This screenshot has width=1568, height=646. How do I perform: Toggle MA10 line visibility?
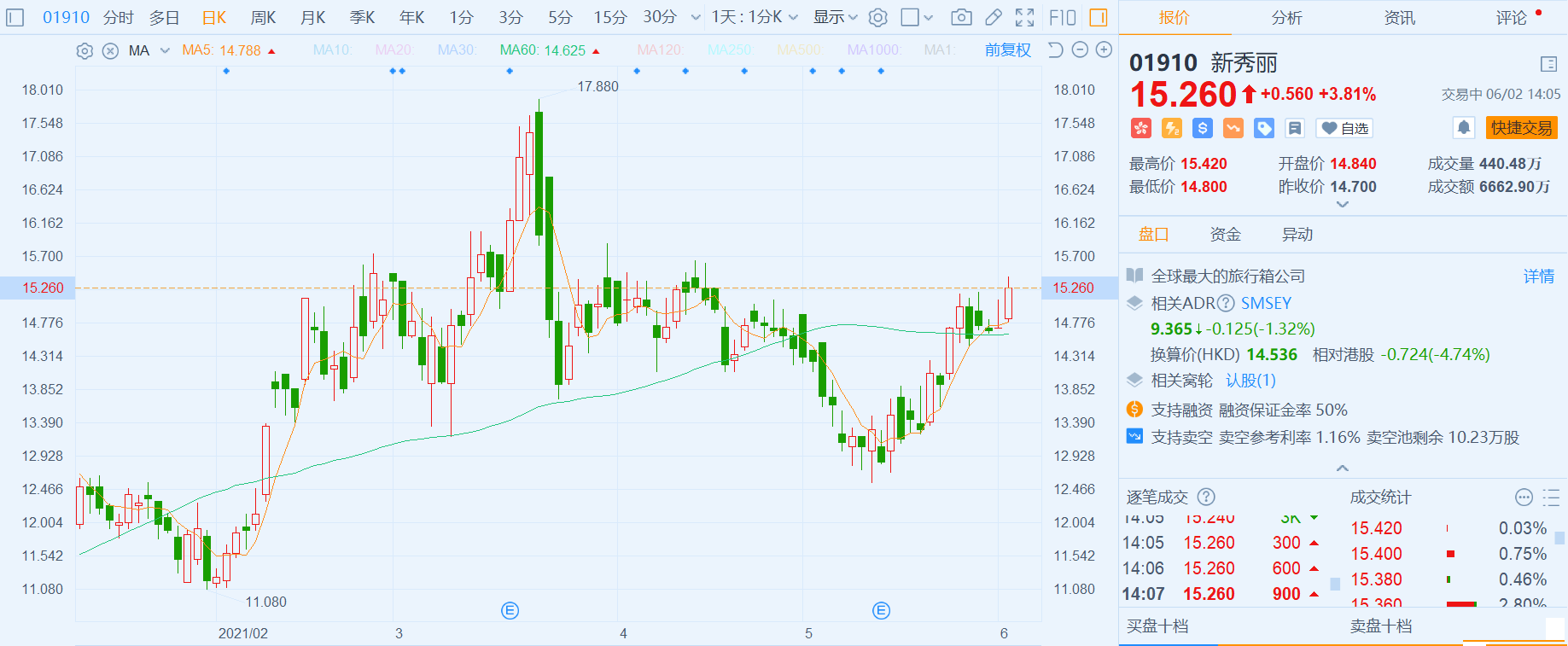tap(333, 50)
